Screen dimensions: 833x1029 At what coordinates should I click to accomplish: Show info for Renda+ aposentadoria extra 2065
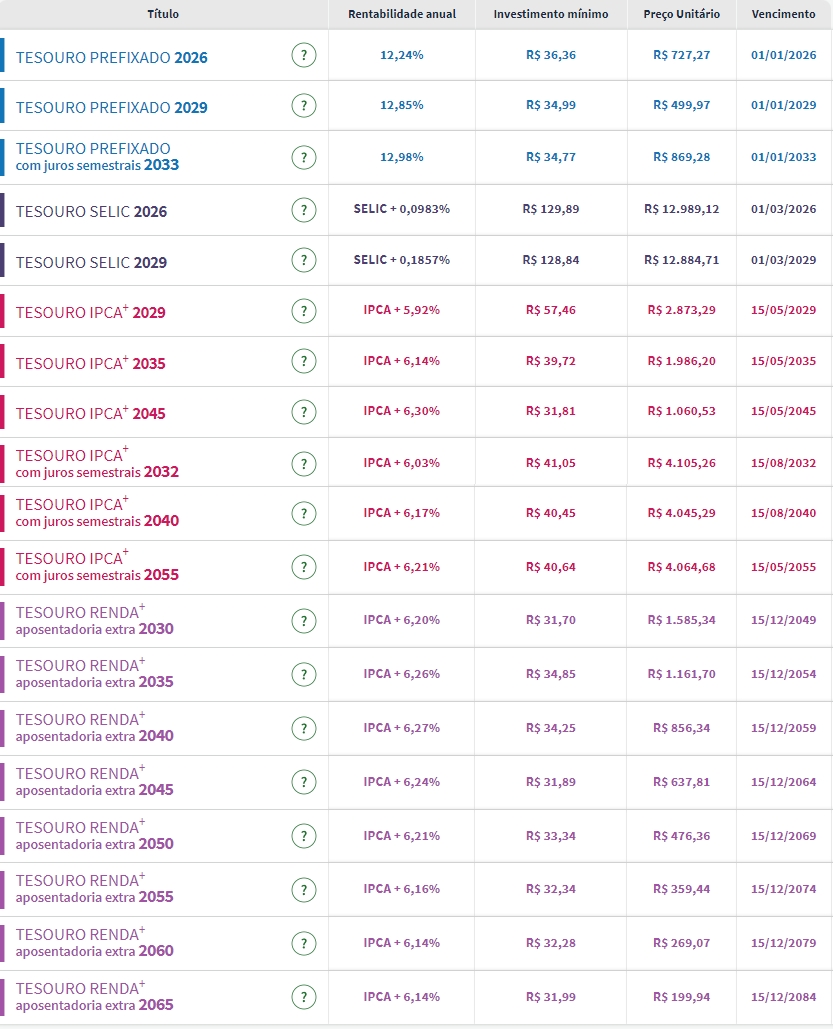pos(304,996)
